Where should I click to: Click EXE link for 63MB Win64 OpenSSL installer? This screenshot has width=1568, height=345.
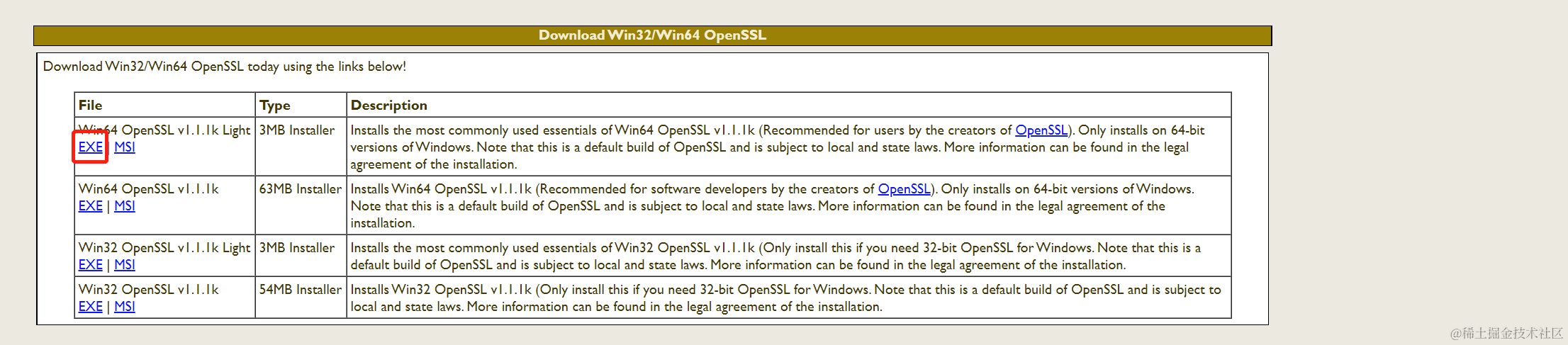90,206
